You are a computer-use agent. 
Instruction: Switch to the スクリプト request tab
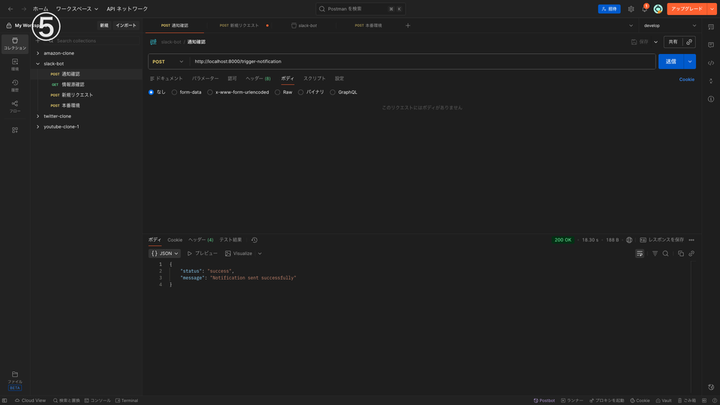[x=315, y=78]
